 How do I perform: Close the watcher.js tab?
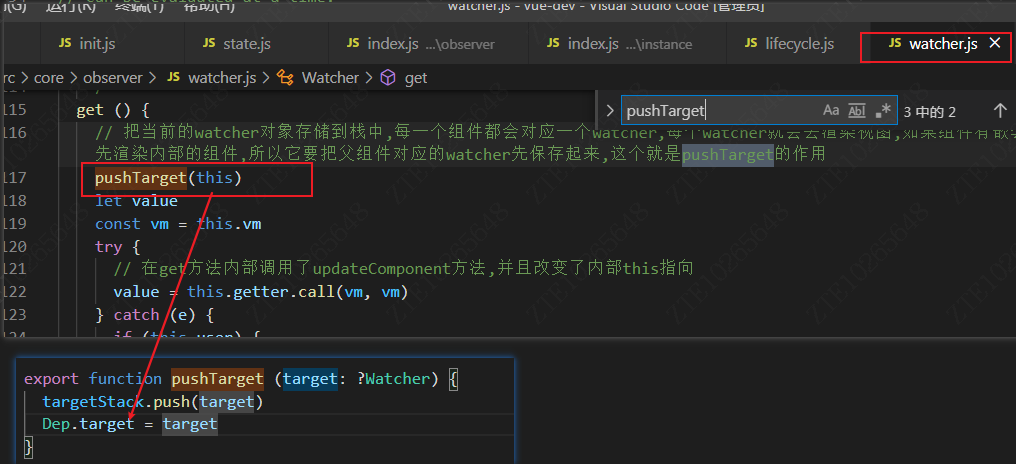pyautogui.click(x=995, y=43)
